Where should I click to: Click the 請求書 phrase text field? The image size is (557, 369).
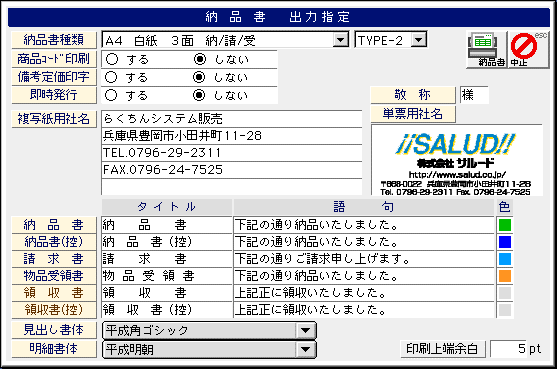(x=364, y=259)
